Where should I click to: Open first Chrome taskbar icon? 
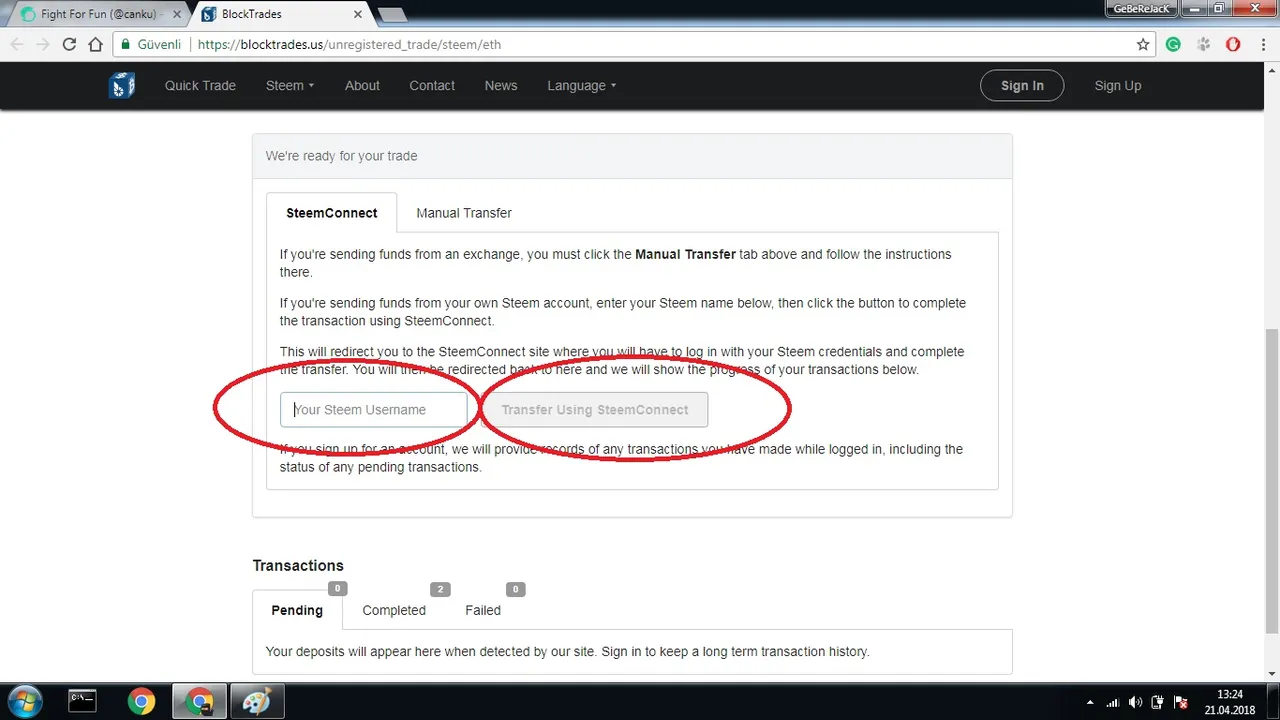tap(141, 701)
